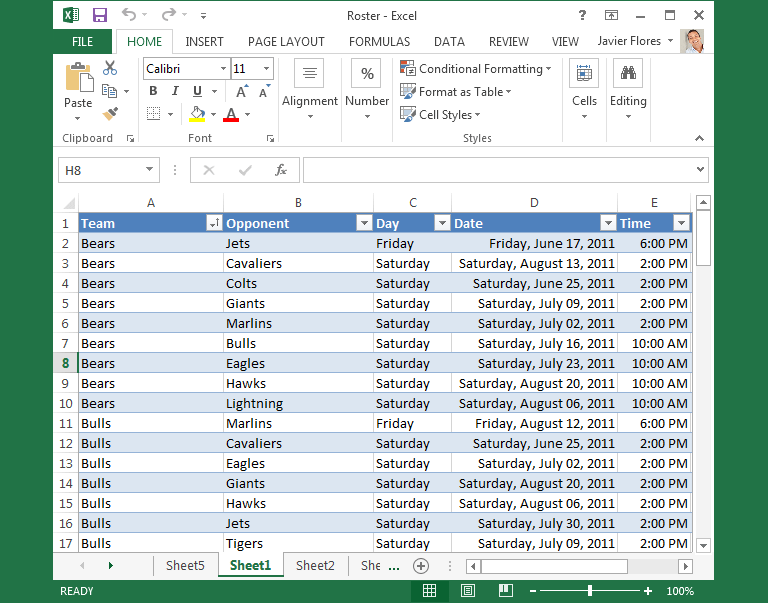This screenshot has width=768, height=603.
Task: Select the Sheet5 worksheet tab
Action: coord(185,566)
